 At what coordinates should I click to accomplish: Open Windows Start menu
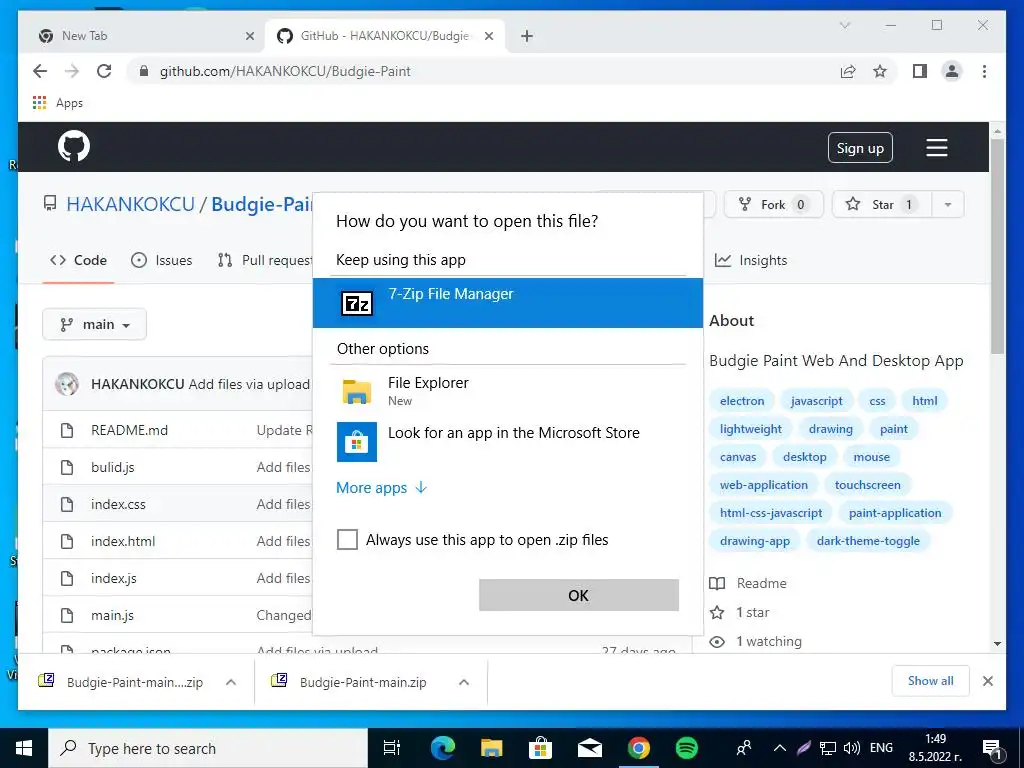[24, 748]
